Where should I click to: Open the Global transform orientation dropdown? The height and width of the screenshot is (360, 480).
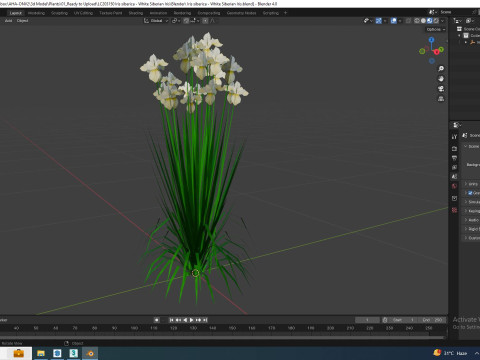tap(156, 21)
